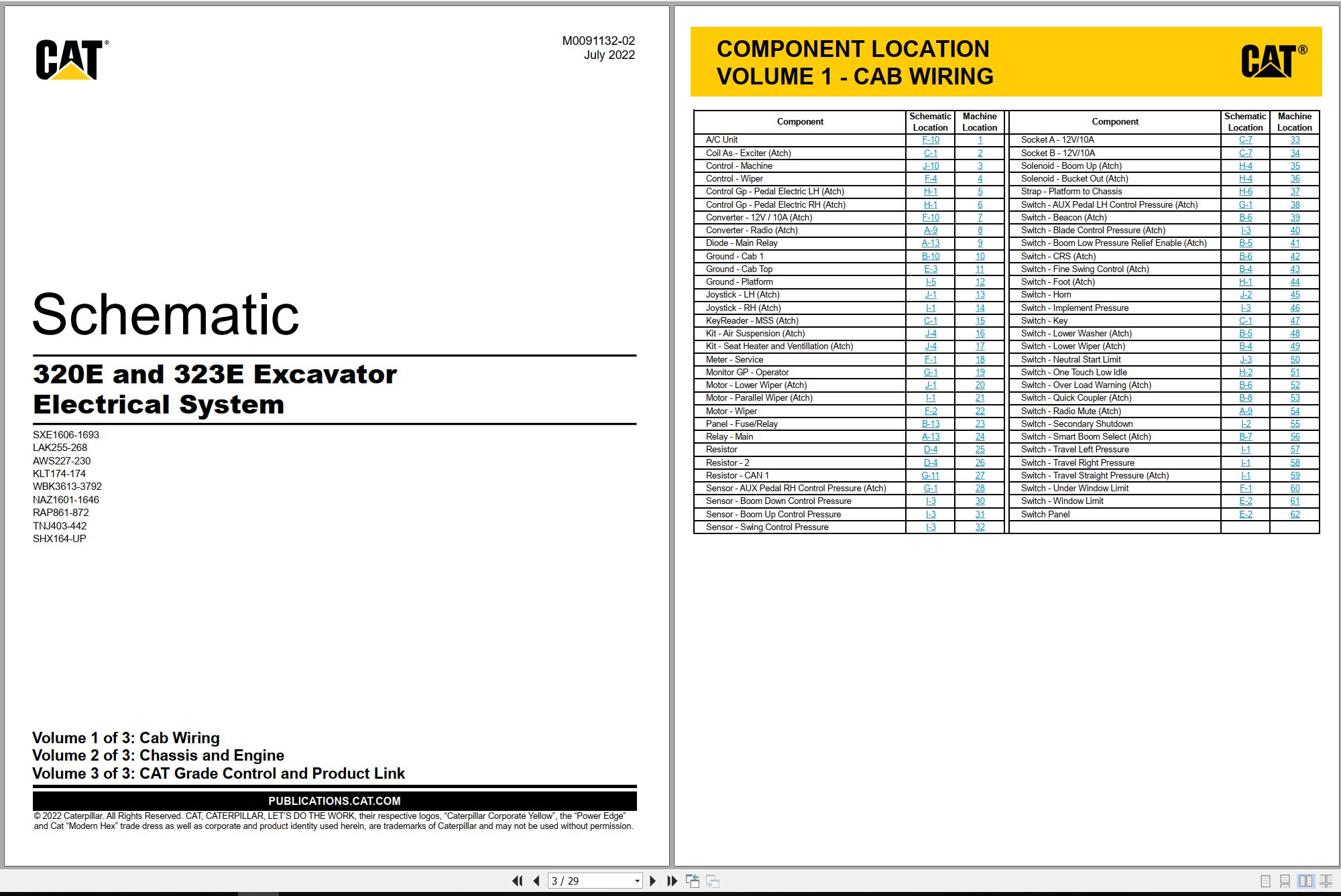
Task: Open schematic link B-13 for Panel - Fuse/Relay
Action: (931, 424)
